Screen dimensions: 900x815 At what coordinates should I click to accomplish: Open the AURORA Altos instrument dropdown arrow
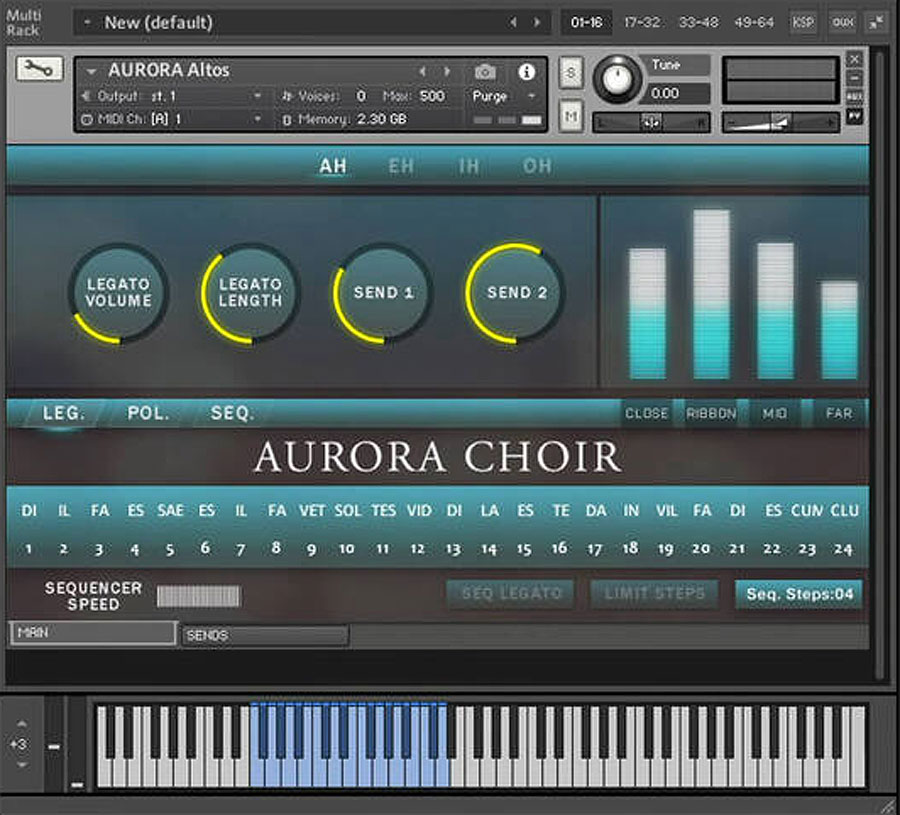pos(91,72)
